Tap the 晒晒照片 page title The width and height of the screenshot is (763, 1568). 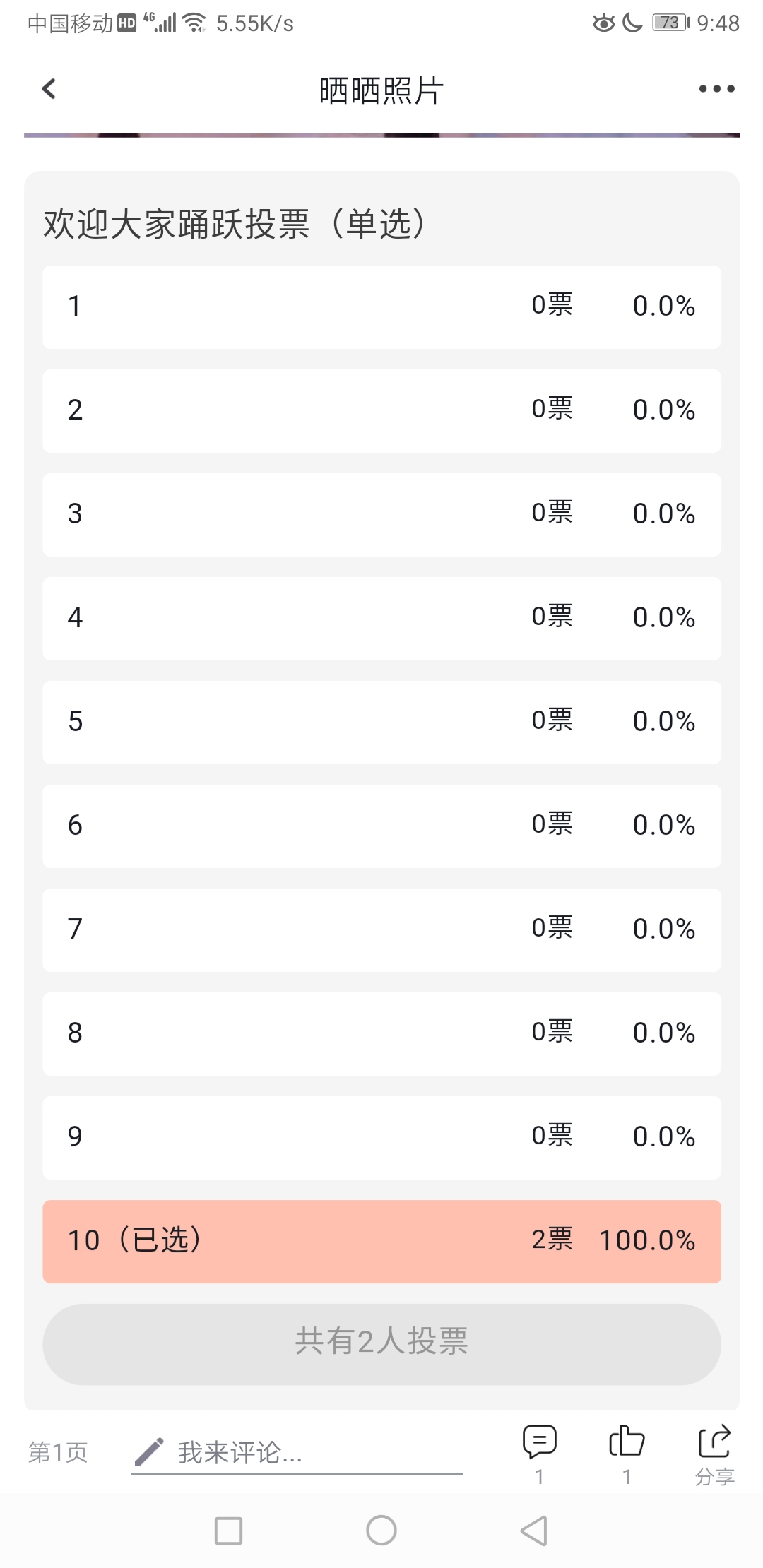(381, 90)
